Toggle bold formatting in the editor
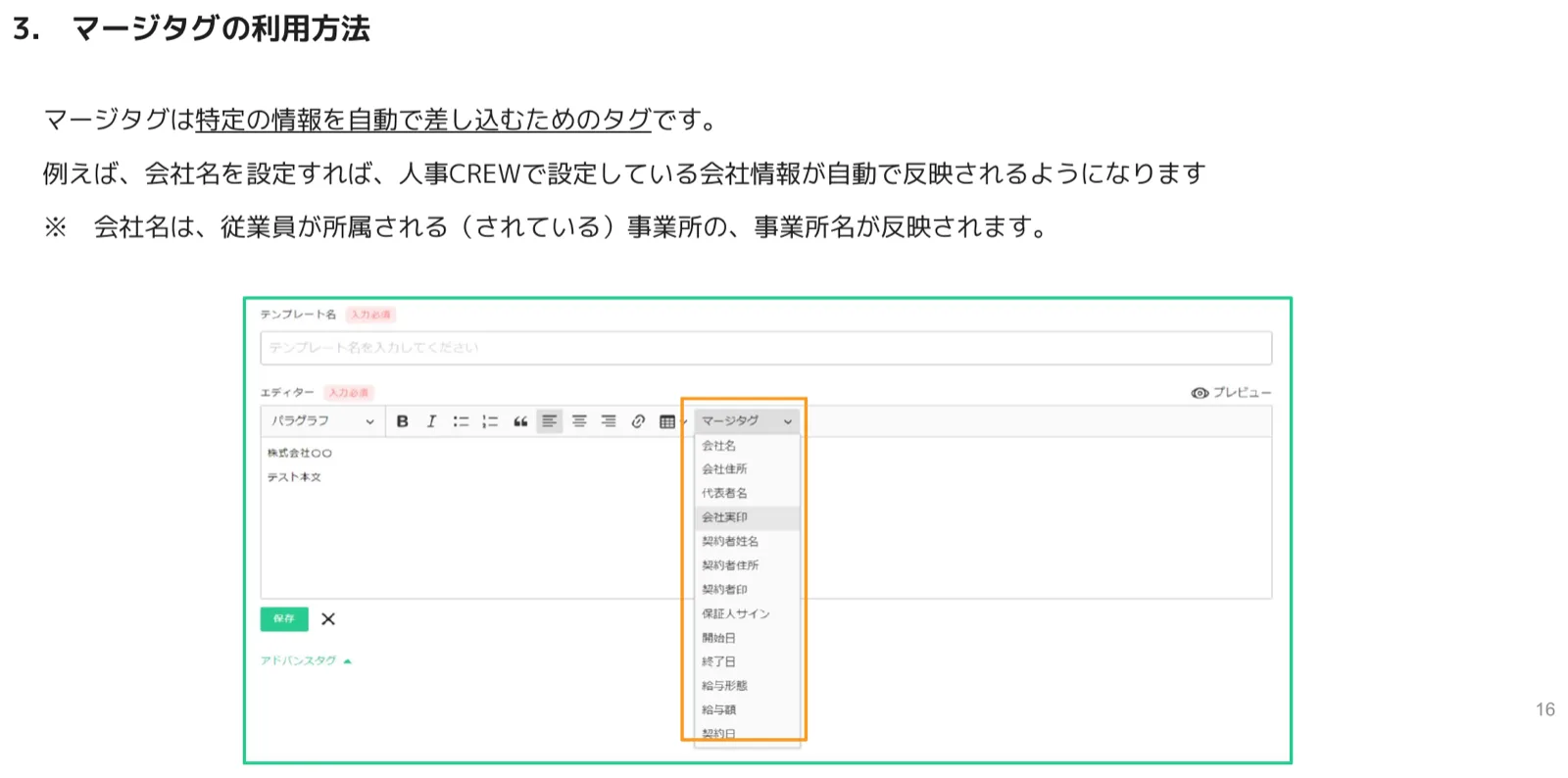Viewport: 1568px width, 778px height. 402,421
